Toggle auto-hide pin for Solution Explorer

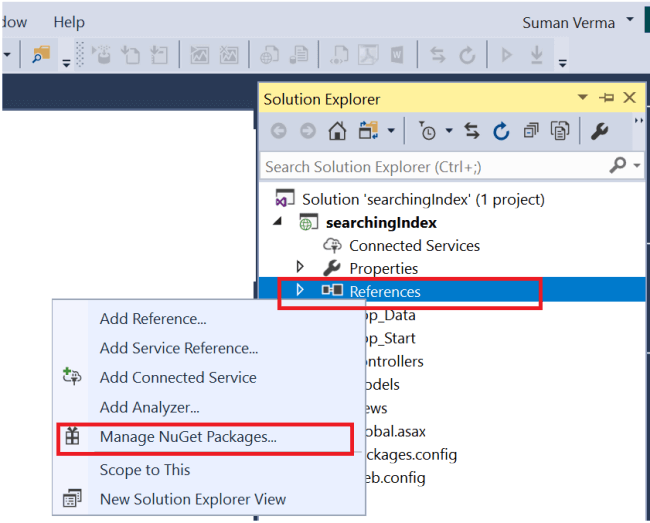coord(606,98)
